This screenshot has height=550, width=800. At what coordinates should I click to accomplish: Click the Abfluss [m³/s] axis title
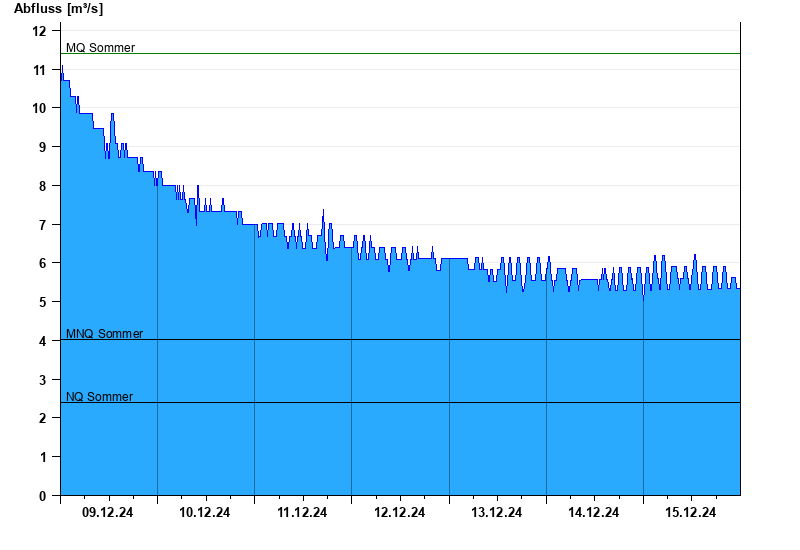pos(58,9)
